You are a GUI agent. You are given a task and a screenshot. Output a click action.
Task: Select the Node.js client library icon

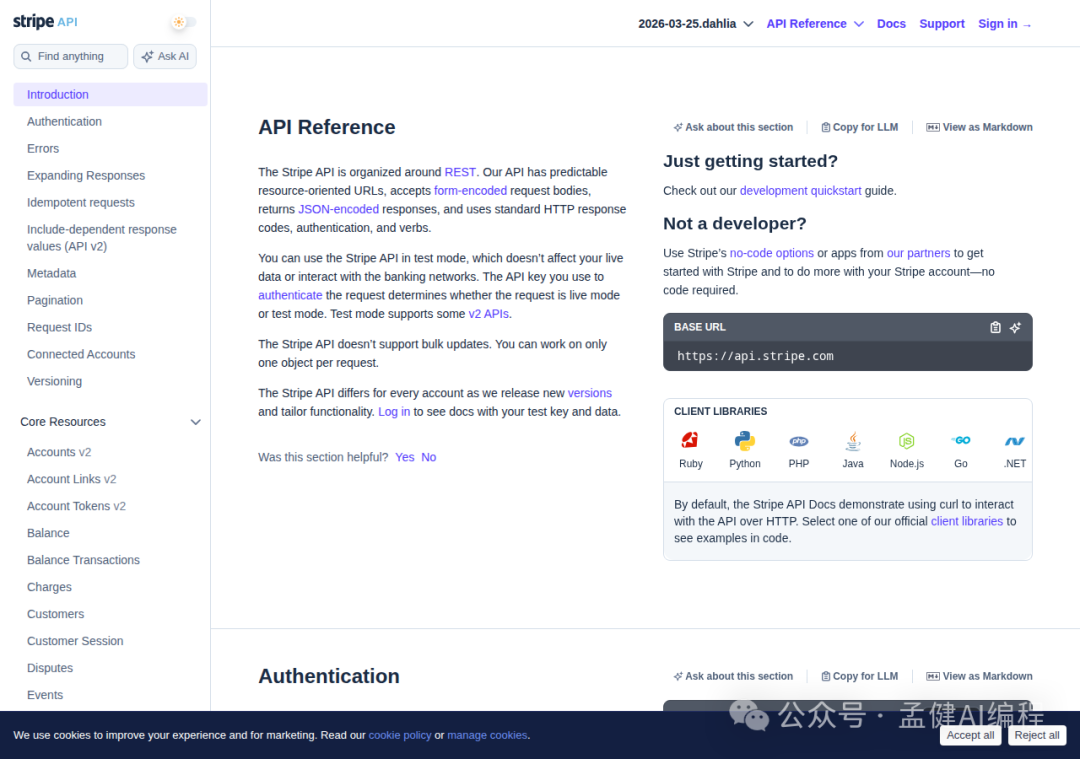point(906,442)
